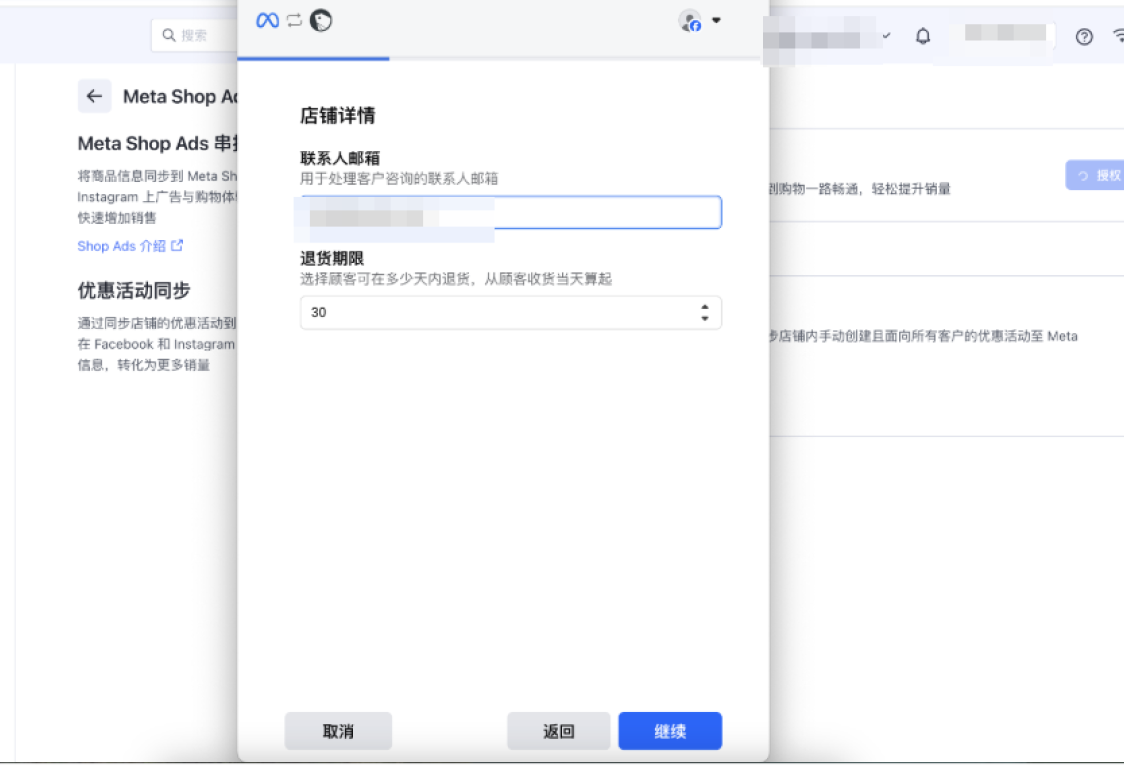Image resolution: width=1124 pixels, height=766 pixels.
Task: Click the 退货期限 number field showing 30
Action: [x=510, y=312]
